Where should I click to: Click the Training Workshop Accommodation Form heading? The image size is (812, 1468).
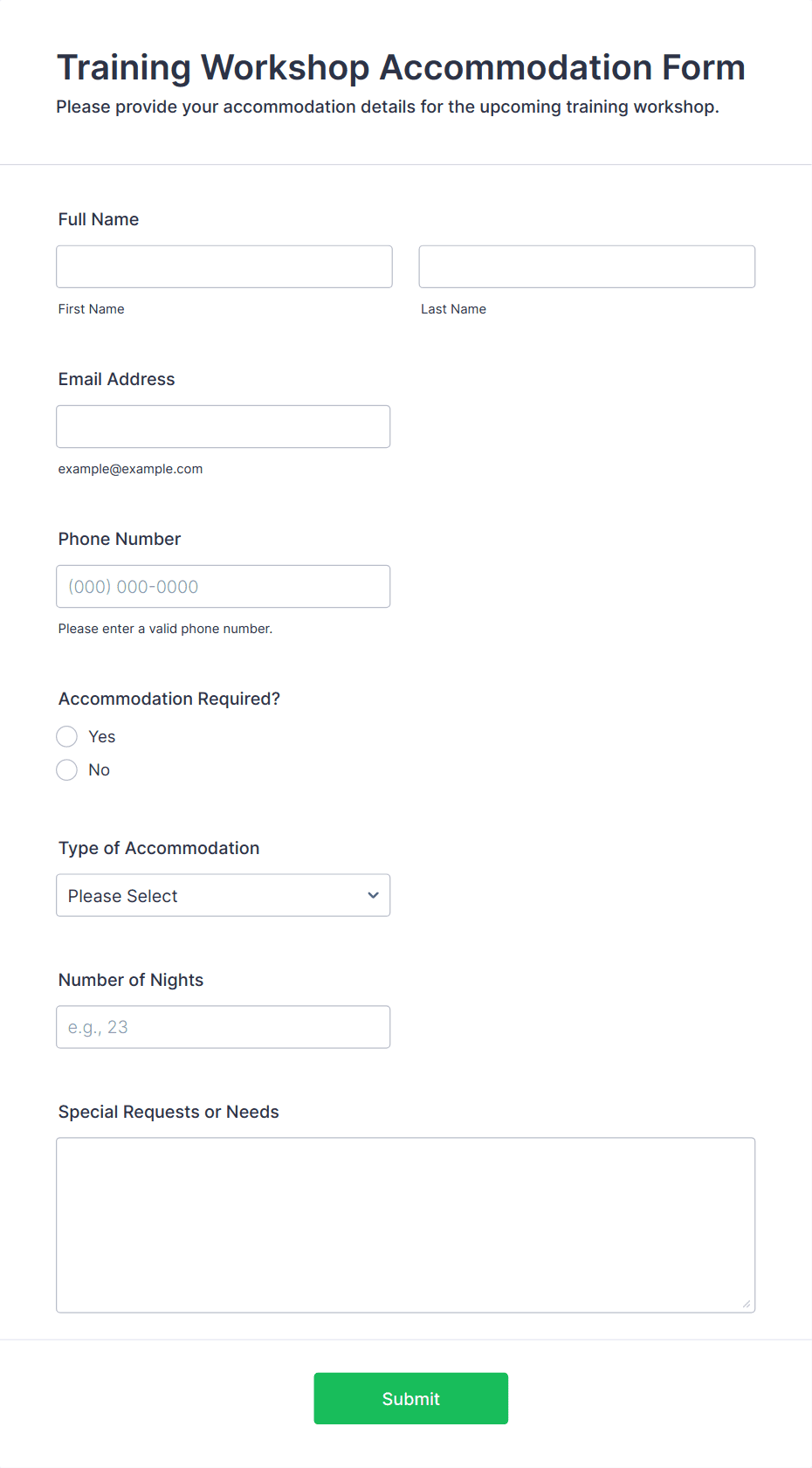click(401, 67)
